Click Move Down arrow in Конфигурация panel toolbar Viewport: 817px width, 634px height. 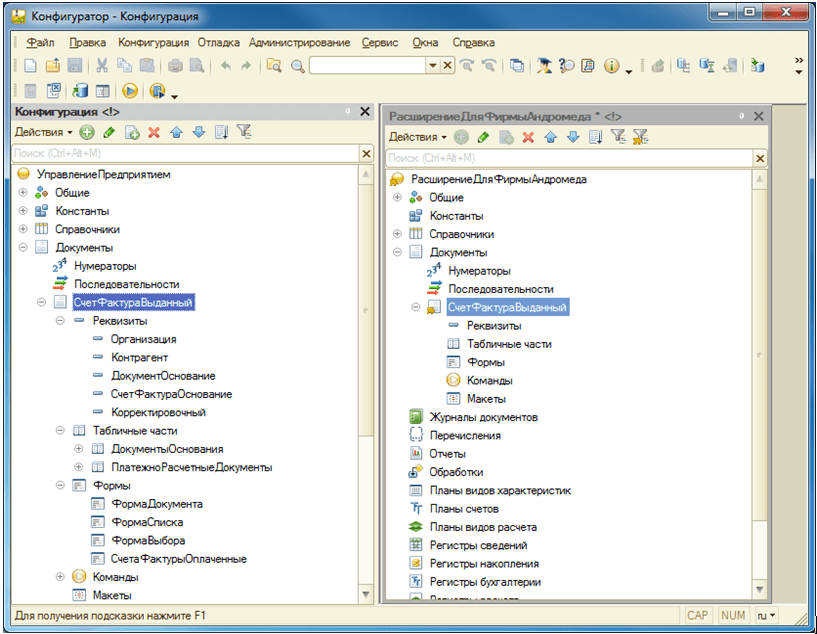point(198,132)
